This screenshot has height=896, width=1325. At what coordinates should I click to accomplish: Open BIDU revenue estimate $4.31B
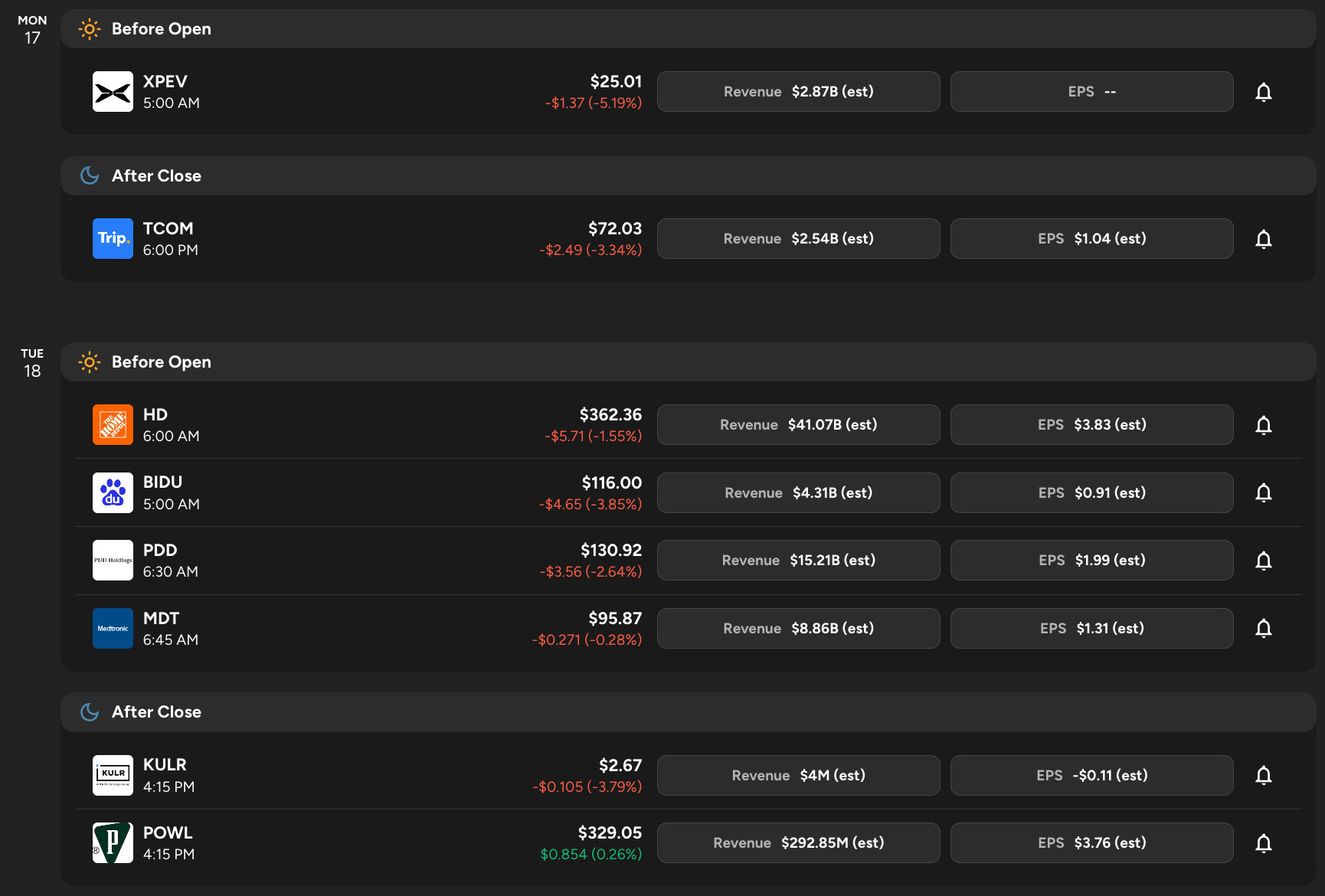coord(799,492)
